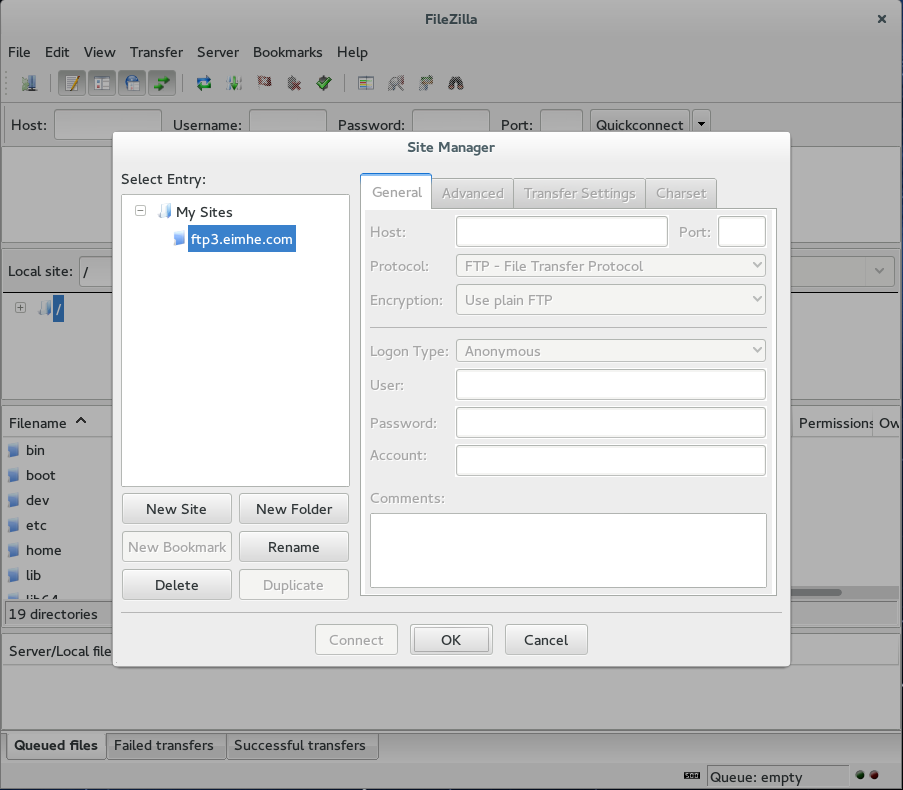Click the ftp3.eimhe.com site icon
903x790 pixels.
pyautogui.click(x=180, y=238)
